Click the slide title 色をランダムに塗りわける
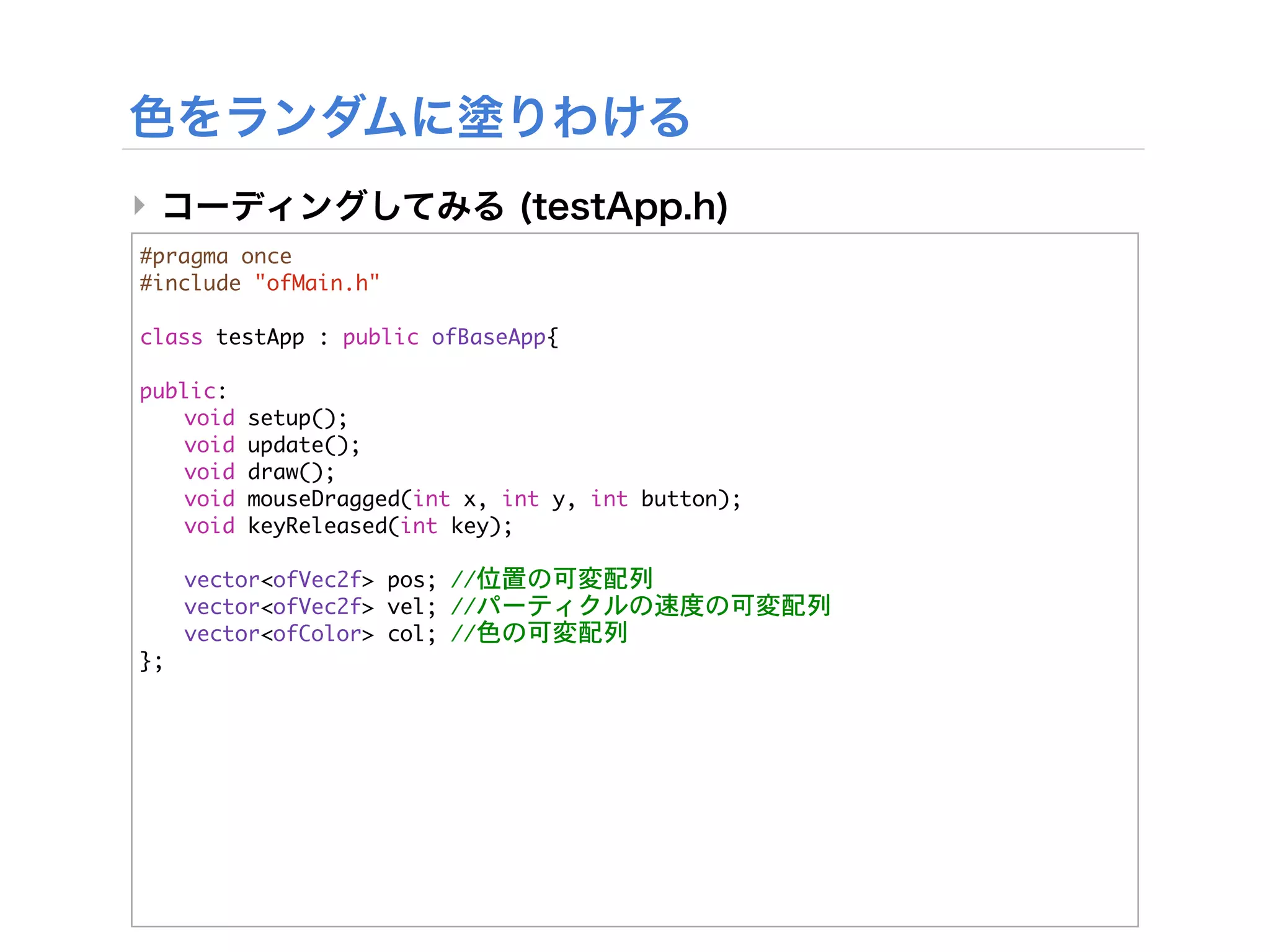This screenshot has height=952, width=1270. [x=410, y=117]
